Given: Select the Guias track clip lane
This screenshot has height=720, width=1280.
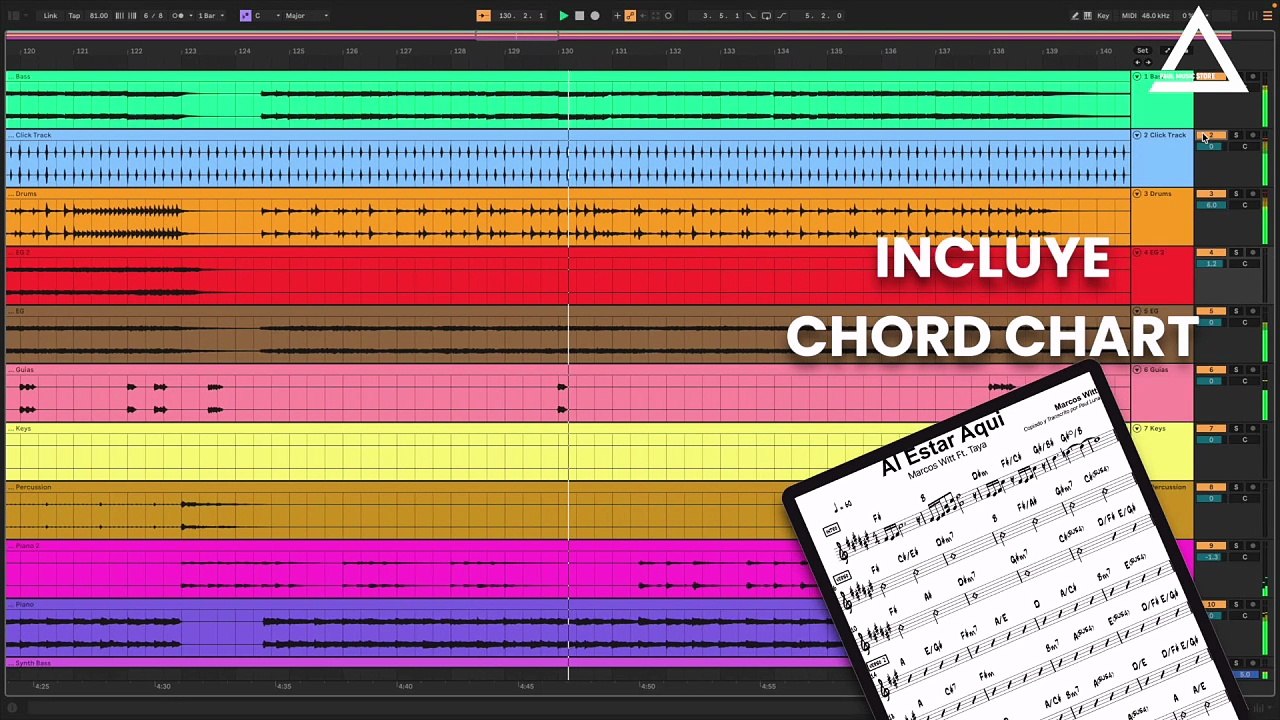Looking at the screenshot, I should click(568, 393).
